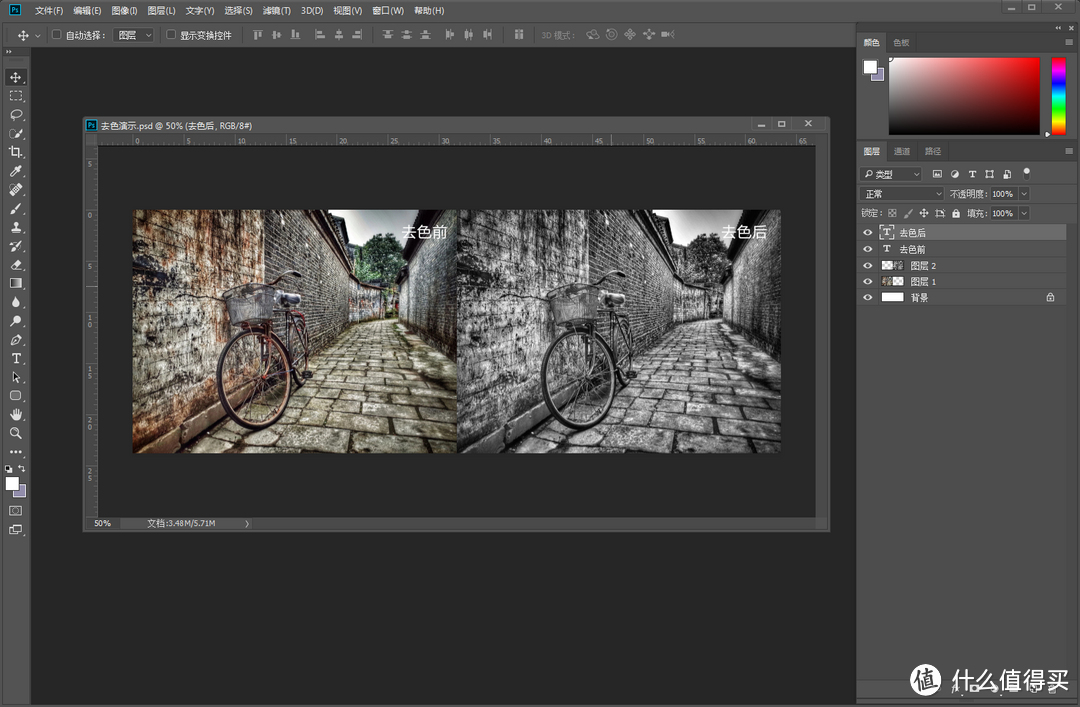1080x707 pixels.
Task: Select the Crop tool
Action: (15, 151)
